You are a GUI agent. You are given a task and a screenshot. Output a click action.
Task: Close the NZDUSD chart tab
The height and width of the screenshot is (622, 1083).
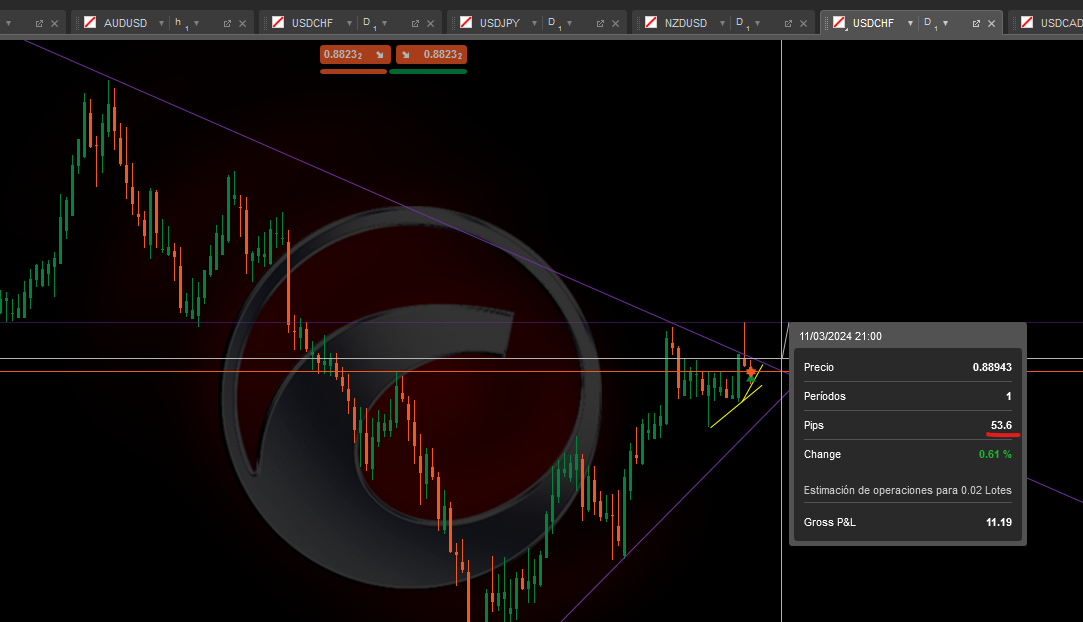click(803, 23)
